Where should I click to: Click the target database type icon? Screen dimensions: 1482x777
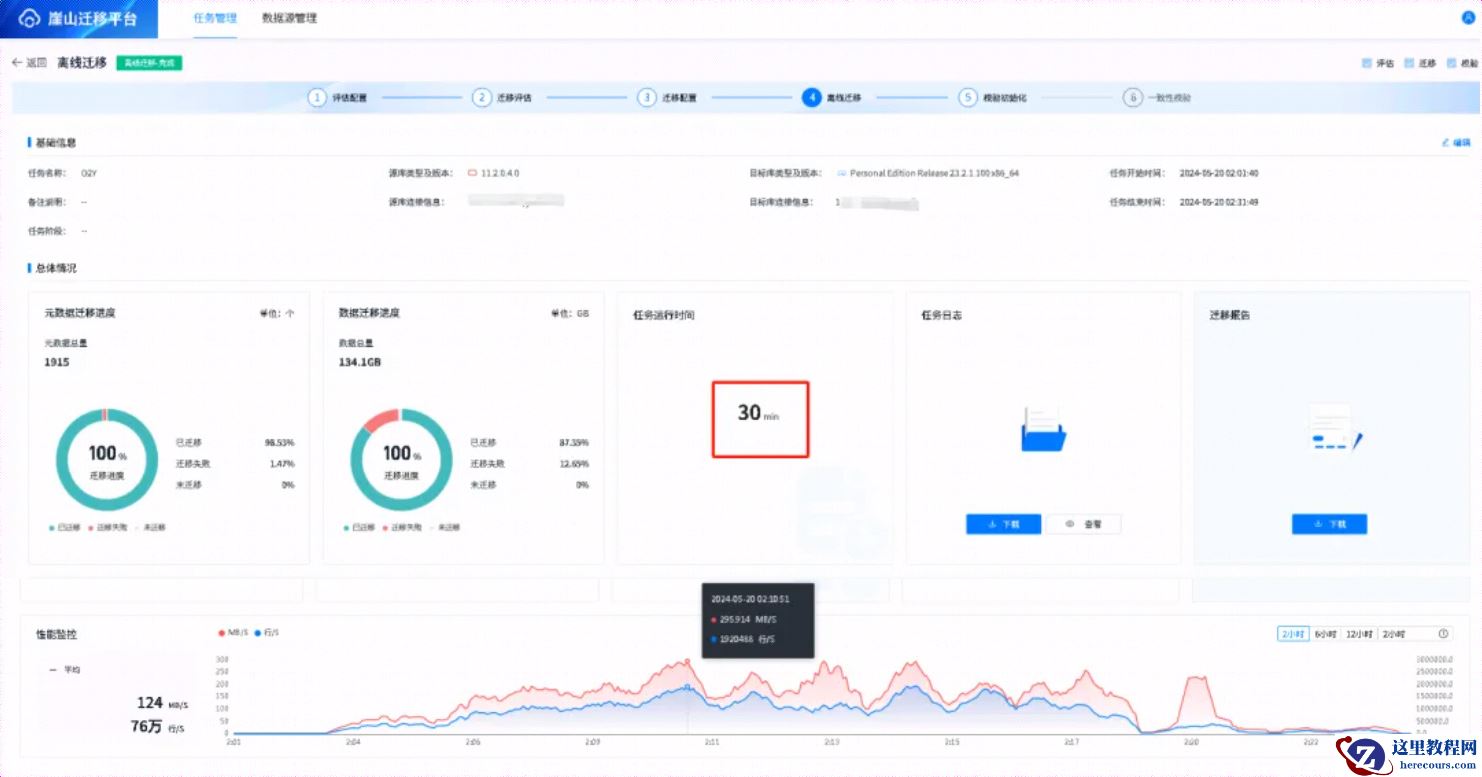[x=842, y=173]
